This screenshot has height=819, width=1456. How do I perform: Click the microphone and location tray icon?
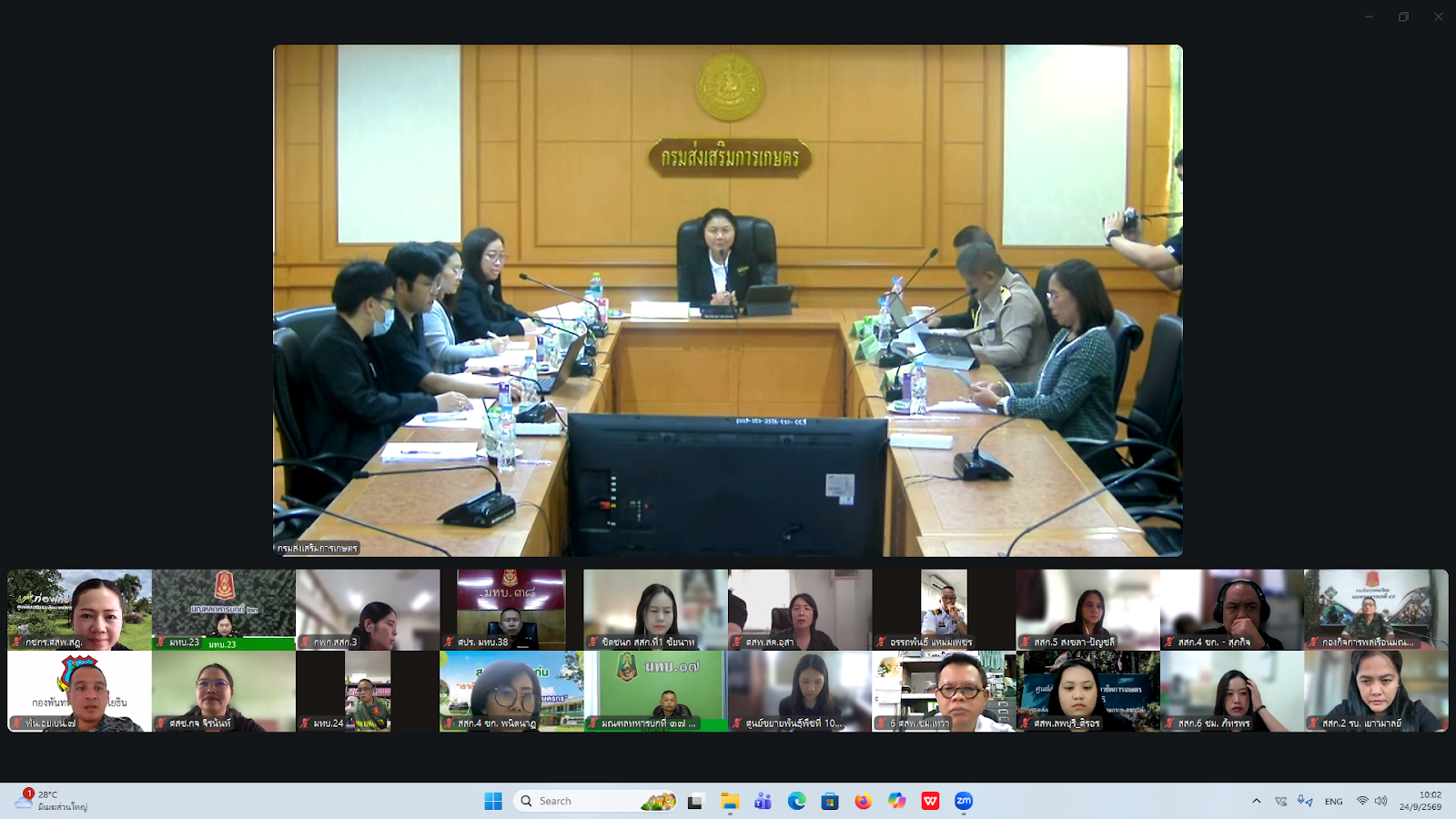1305,801
